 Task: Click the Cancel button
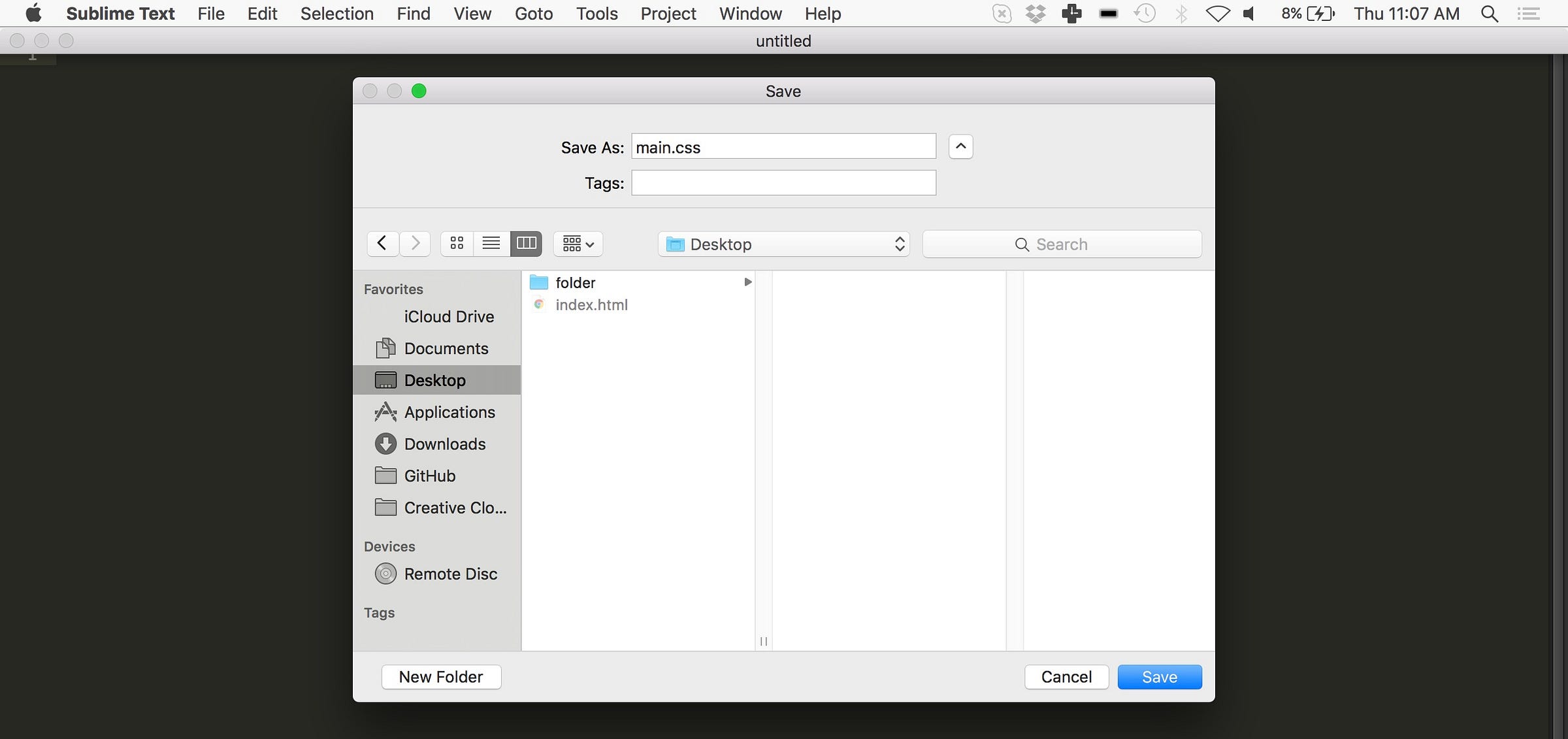(x=1066, y=677)
